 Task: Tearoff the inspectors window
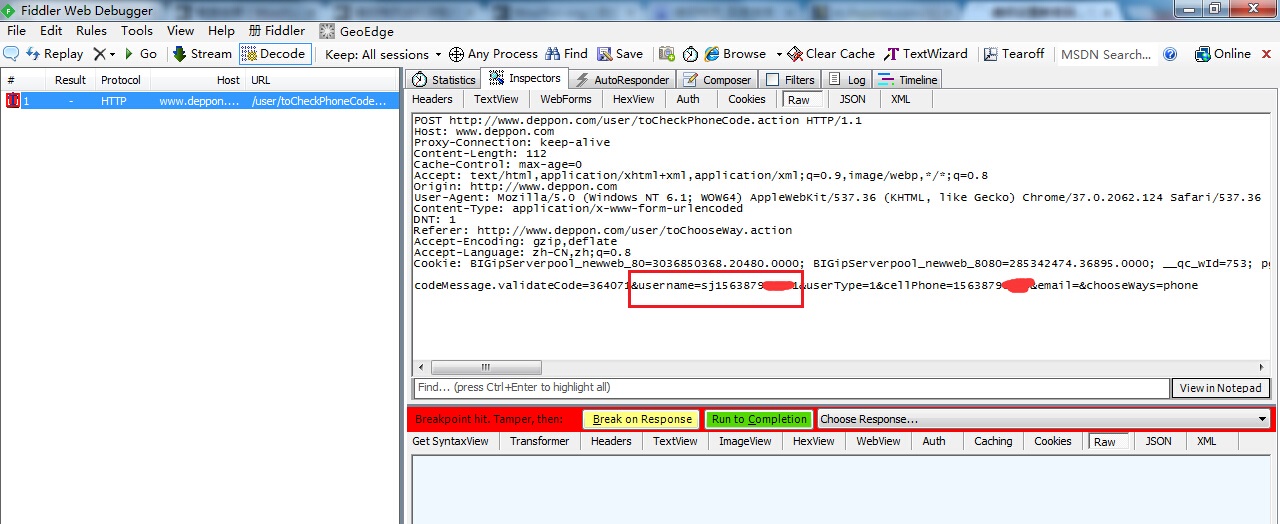(1014, 54)
